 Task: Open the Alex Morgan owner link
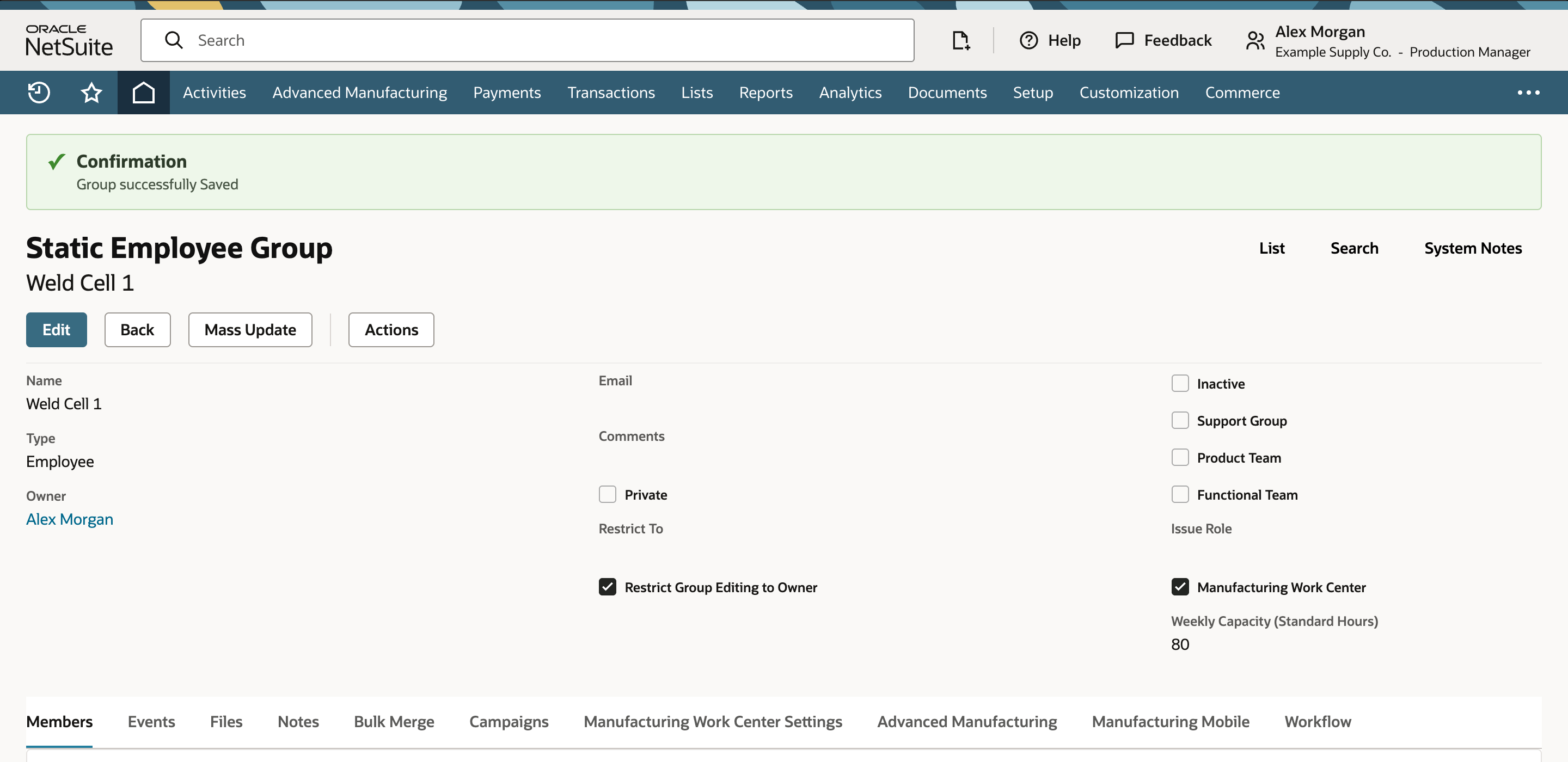69,519
